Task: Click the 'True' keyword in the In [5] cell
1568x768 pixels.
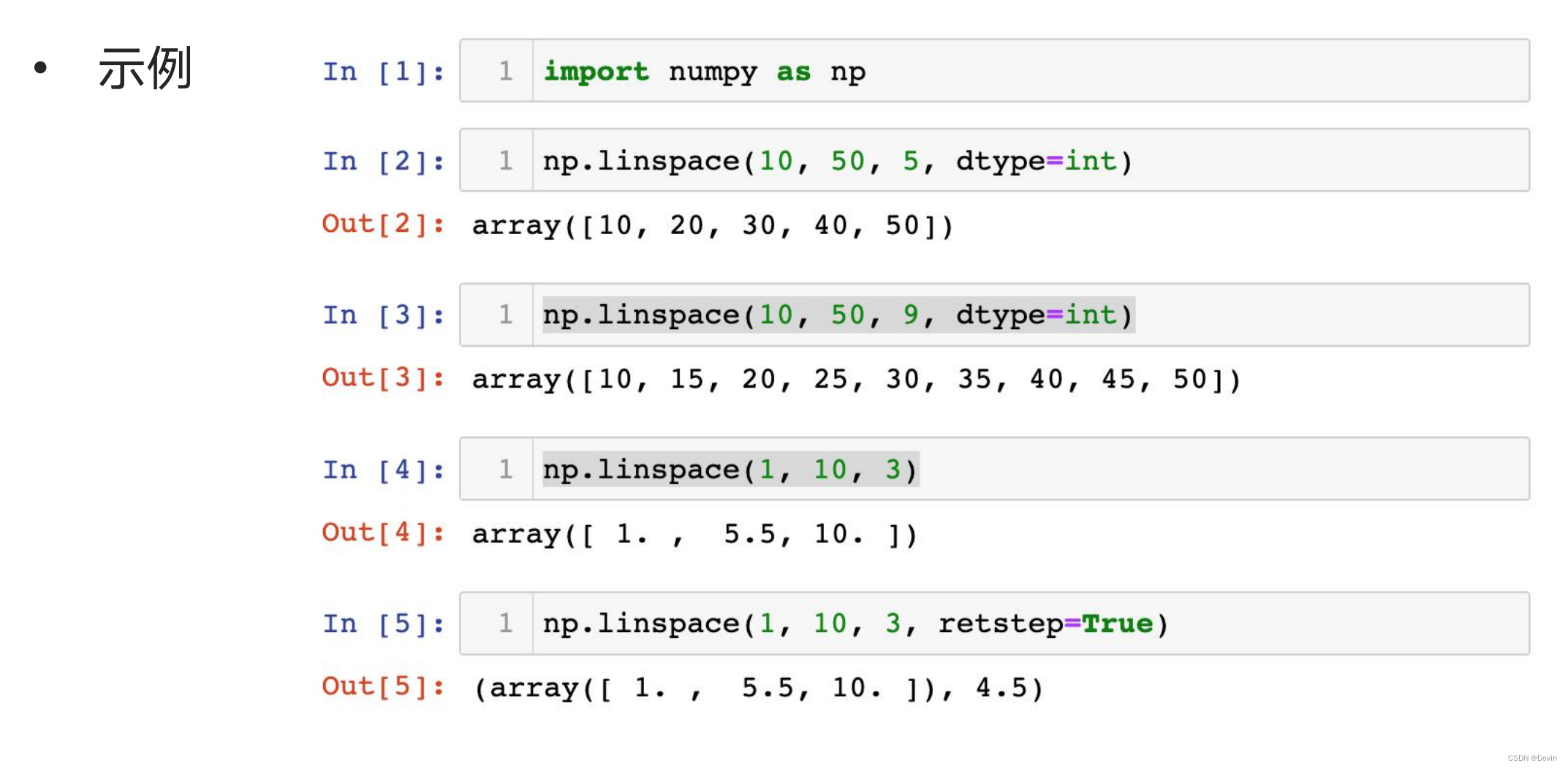Action: tap(1117, 624)
